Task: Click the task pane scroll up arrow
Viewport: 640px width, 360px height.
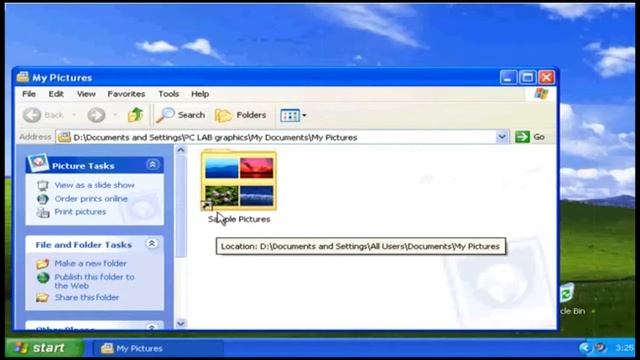Action: [181, 150]
